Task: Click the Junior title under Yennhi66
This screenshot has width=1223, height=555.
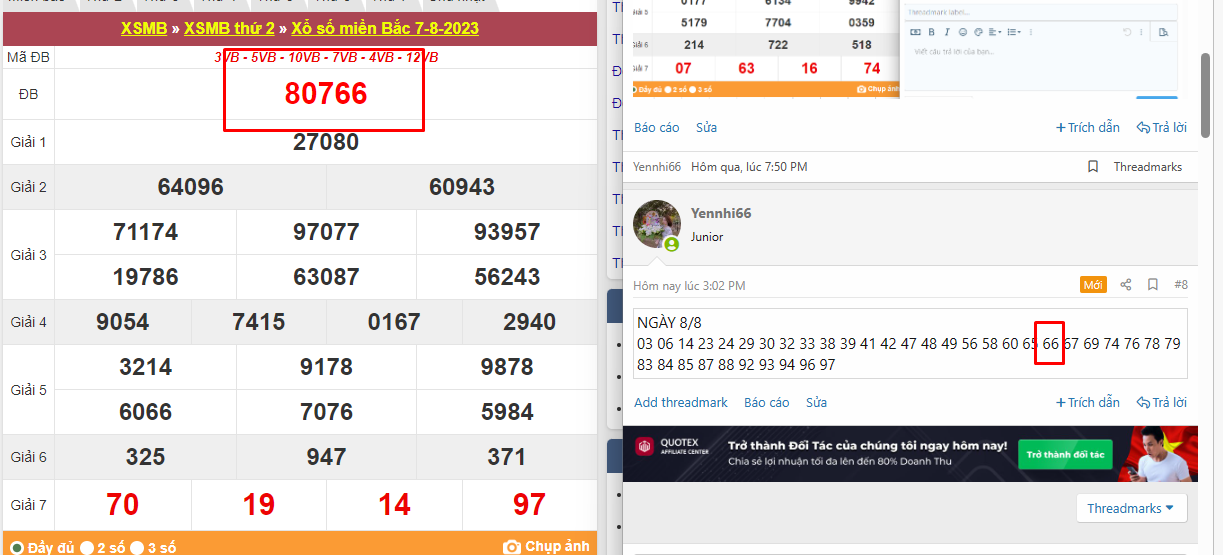Action: pos(707,237)
